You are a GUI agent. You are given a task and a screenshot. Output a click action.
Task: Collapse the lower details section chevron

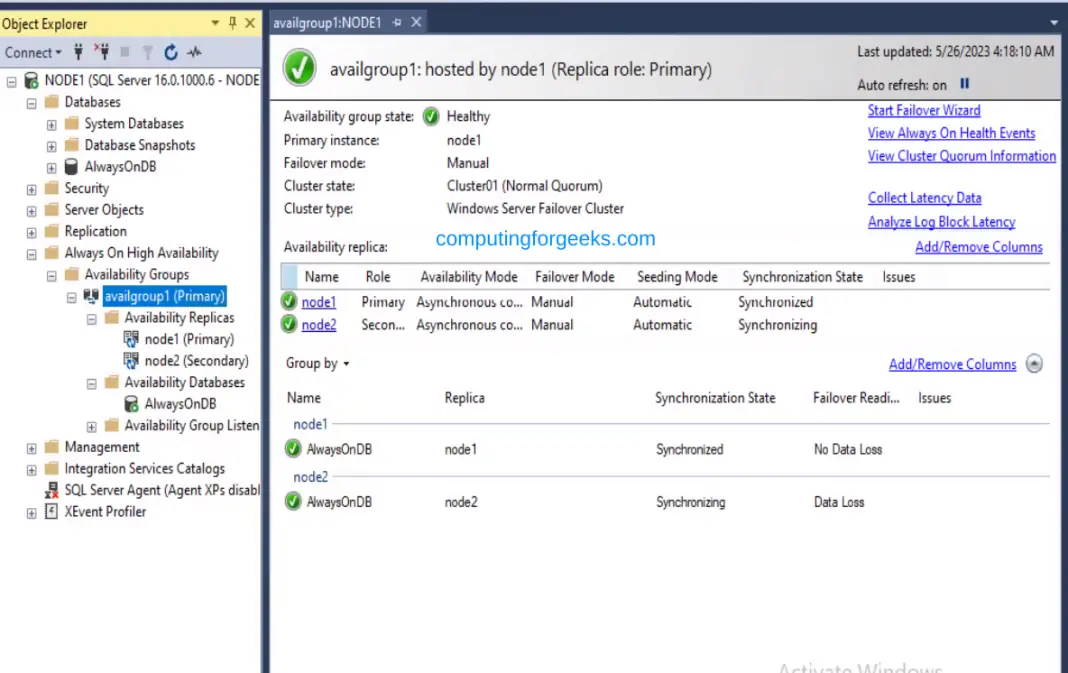point(1034,364)
